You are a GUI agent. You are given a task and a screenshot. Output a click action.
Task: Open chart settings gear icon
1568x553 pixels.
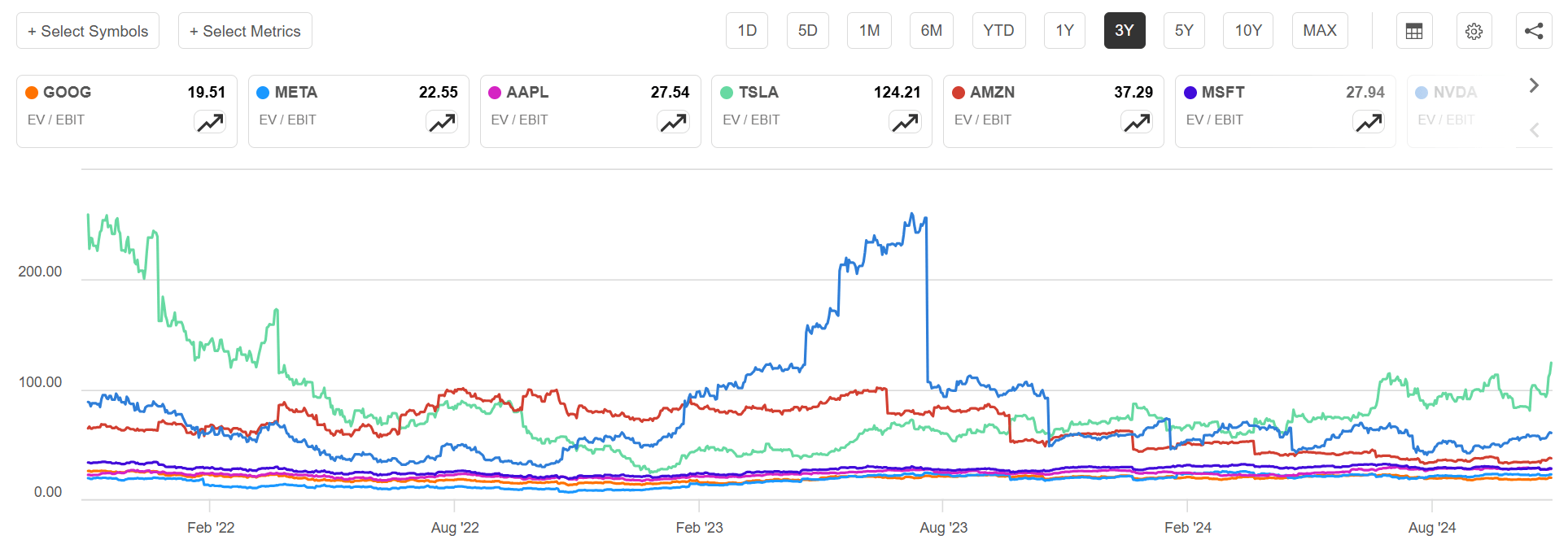pos(1474,31)
